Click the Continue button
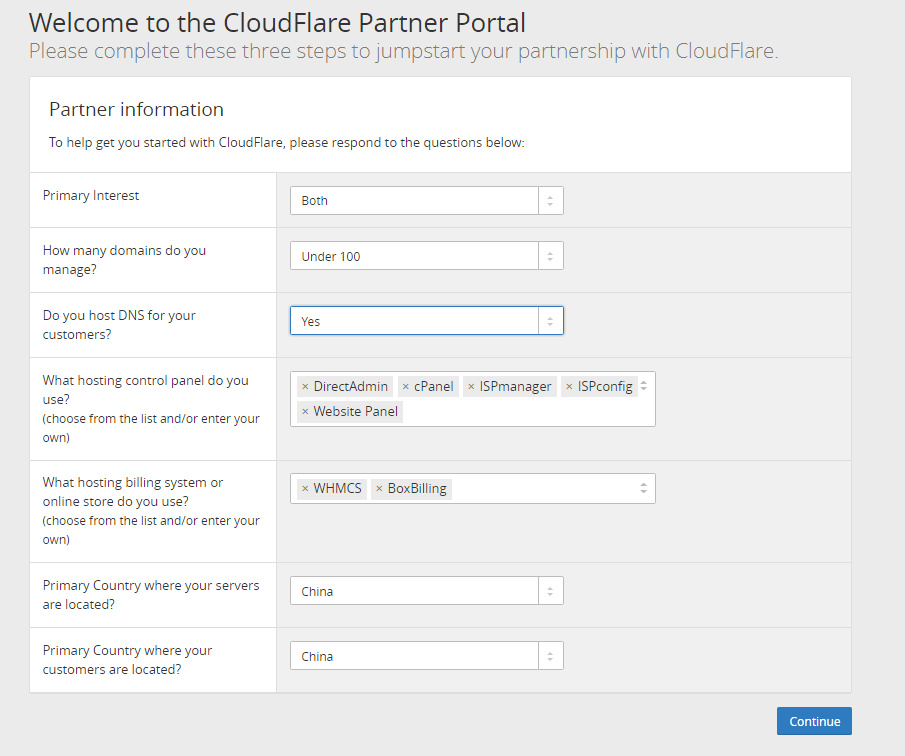This screenshot has height=756, width=905. [x=814, y=721]
